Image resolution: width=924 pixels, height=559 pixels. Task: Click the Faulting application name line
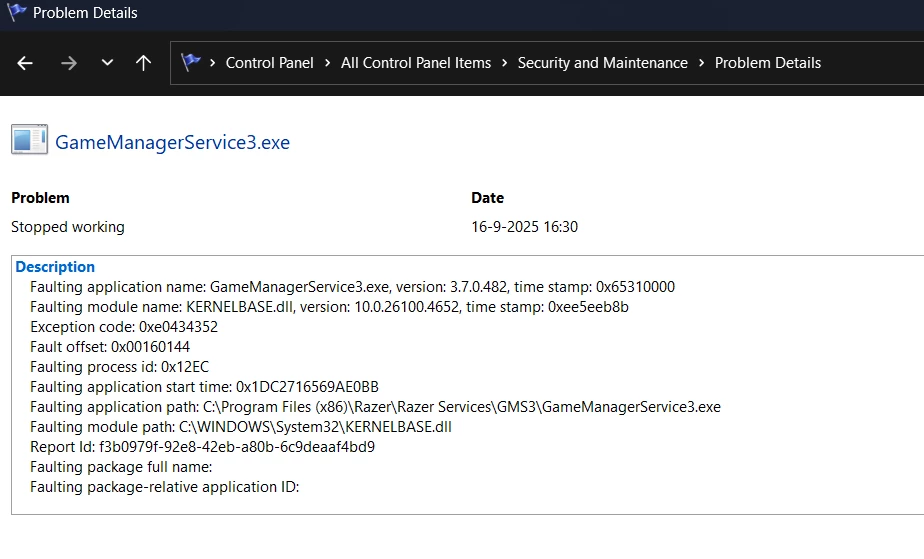tap(352, 287)
